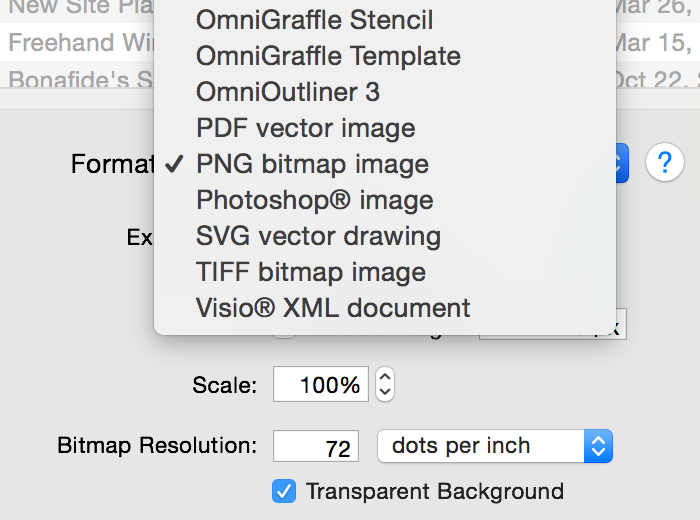The image size is (700, 520).
Task: Toggle the Transparent Background checkbox
Action: (x=284, y=491)
